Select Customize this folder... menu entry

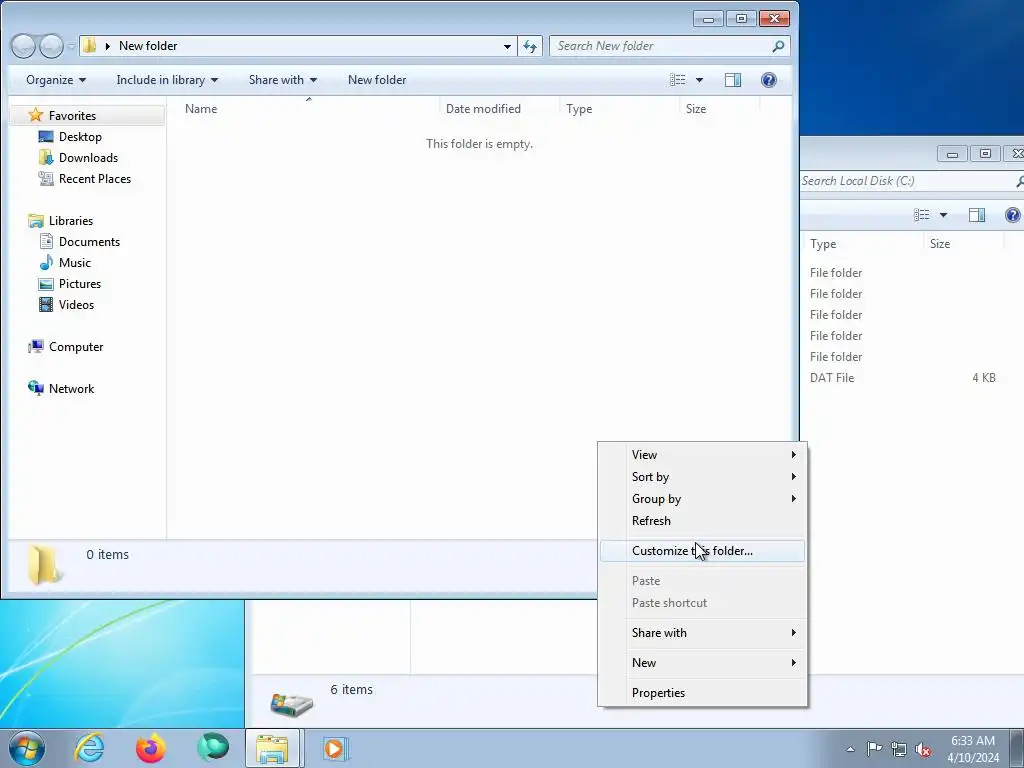pyautogui.click(x=702, y=551)
